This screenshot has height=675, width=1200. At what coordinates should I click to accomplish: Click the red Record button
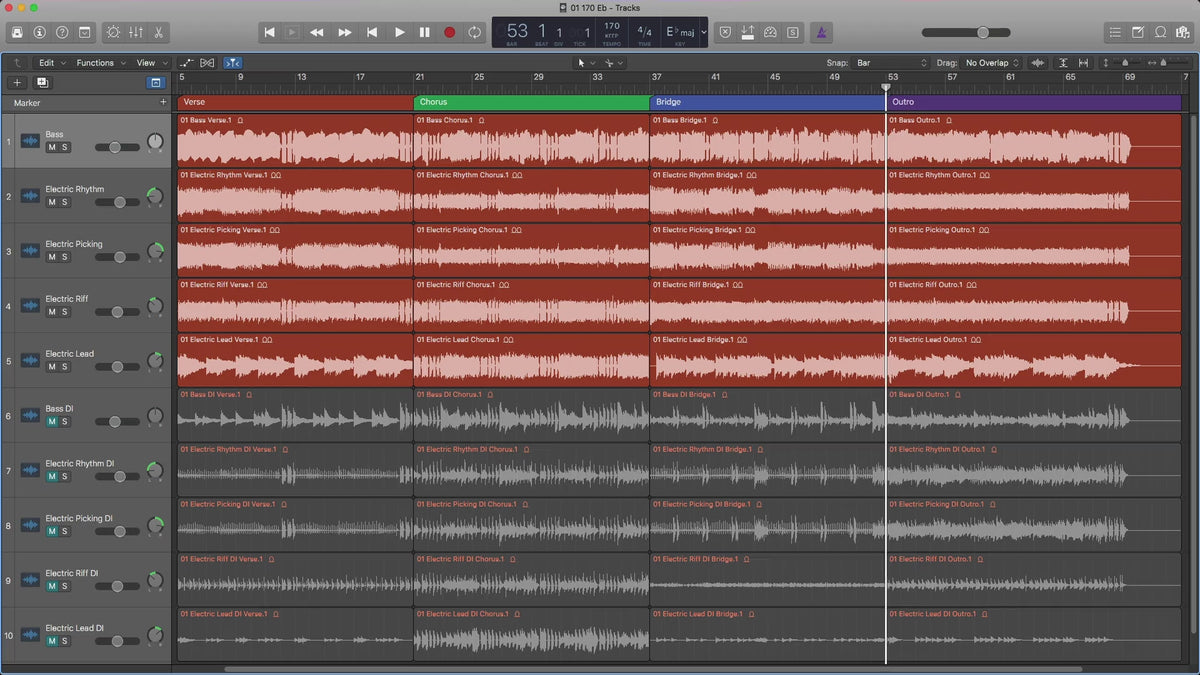pos(449,32)
